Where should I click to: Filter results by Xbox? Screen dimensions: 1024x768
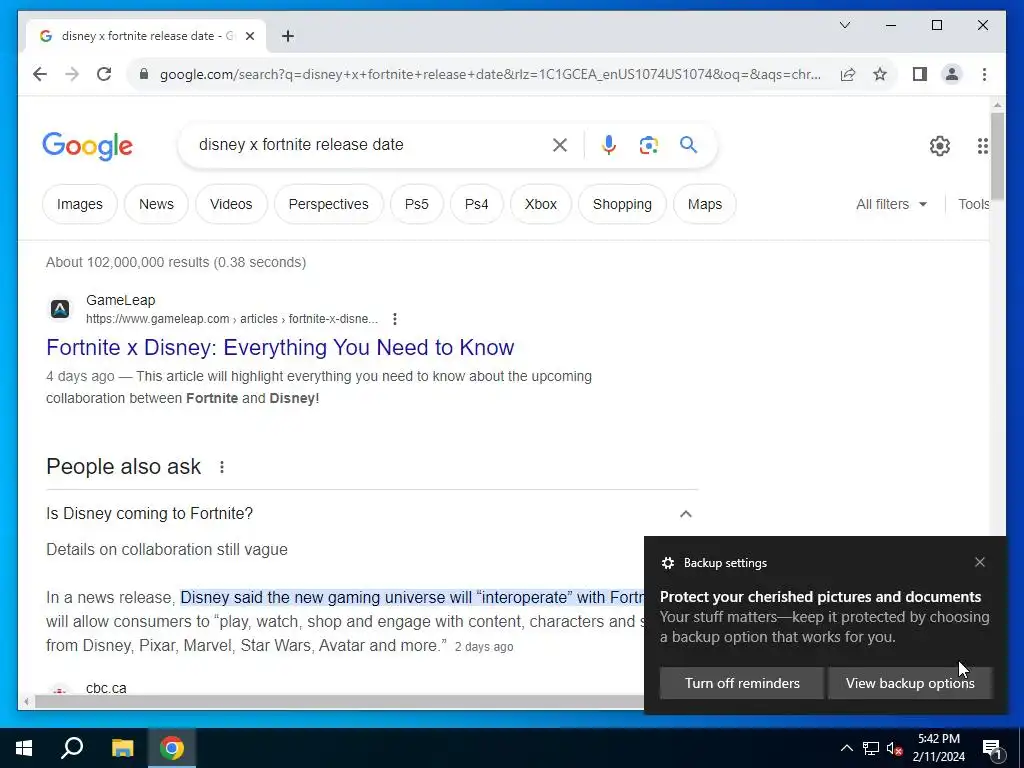coord(541,204)
